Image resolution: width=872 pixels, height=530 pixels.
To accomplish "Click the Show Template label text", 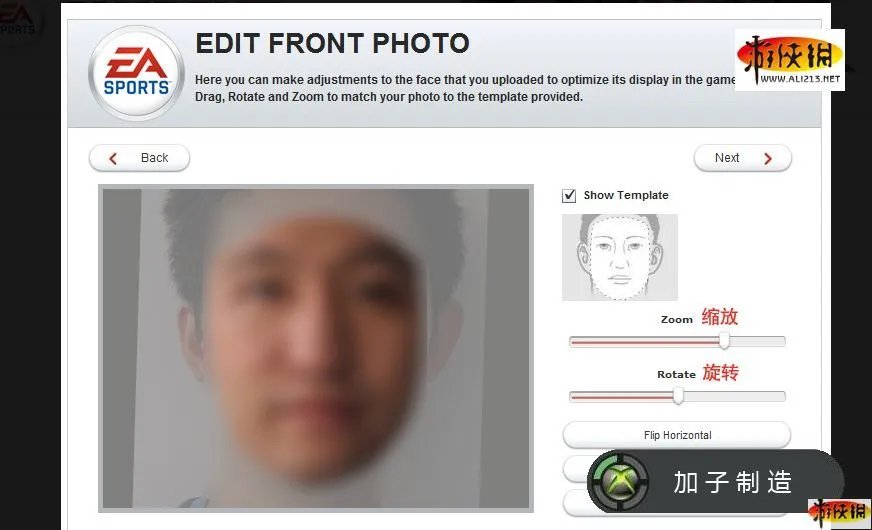I will pos(626,195).
